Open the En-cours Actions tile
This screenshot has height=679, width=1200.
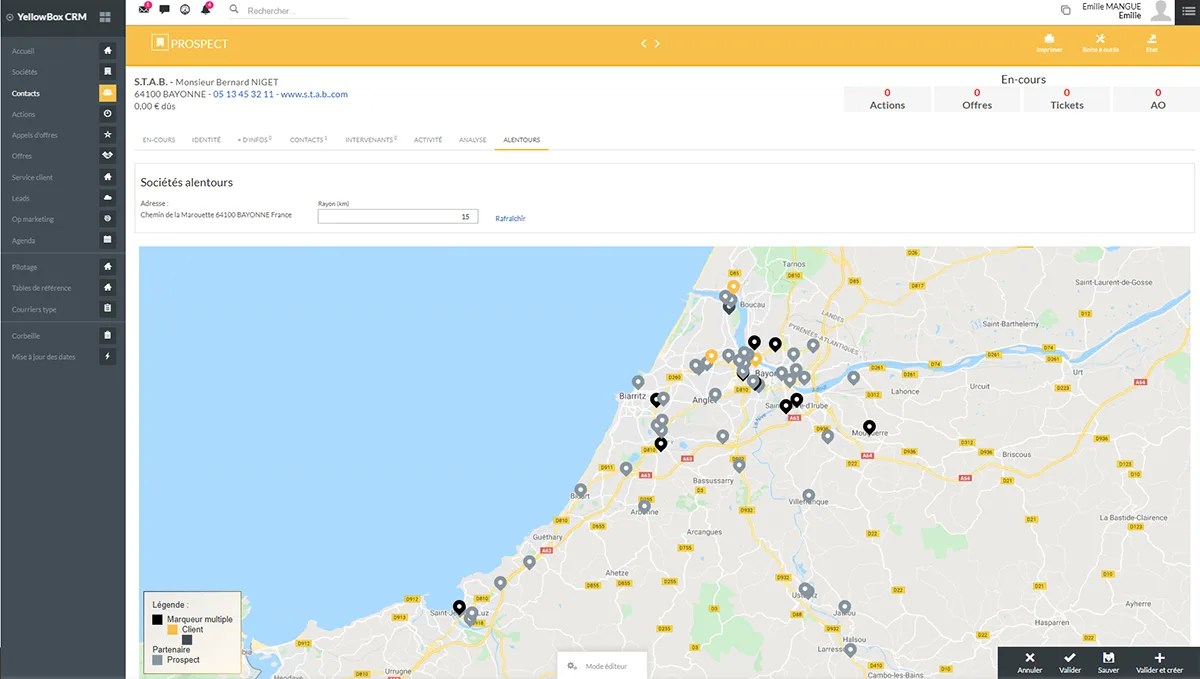point(887,99)
